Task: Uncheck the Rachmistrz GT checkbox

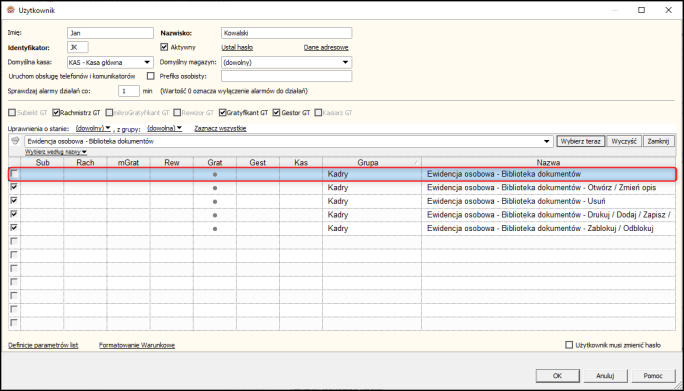Action: [x=56, y=113]
